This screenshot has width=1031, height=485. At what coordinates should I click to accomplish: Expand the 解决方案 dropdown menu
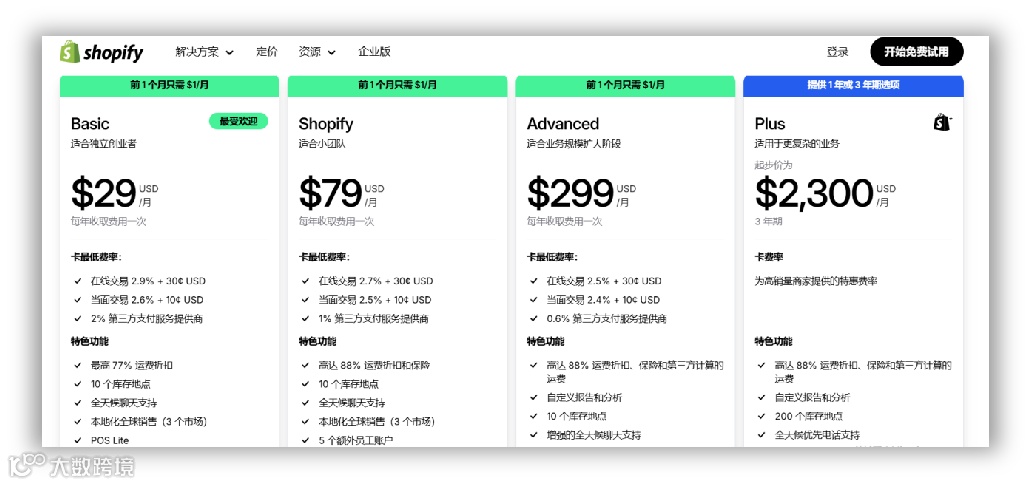[x=204, y=52]
